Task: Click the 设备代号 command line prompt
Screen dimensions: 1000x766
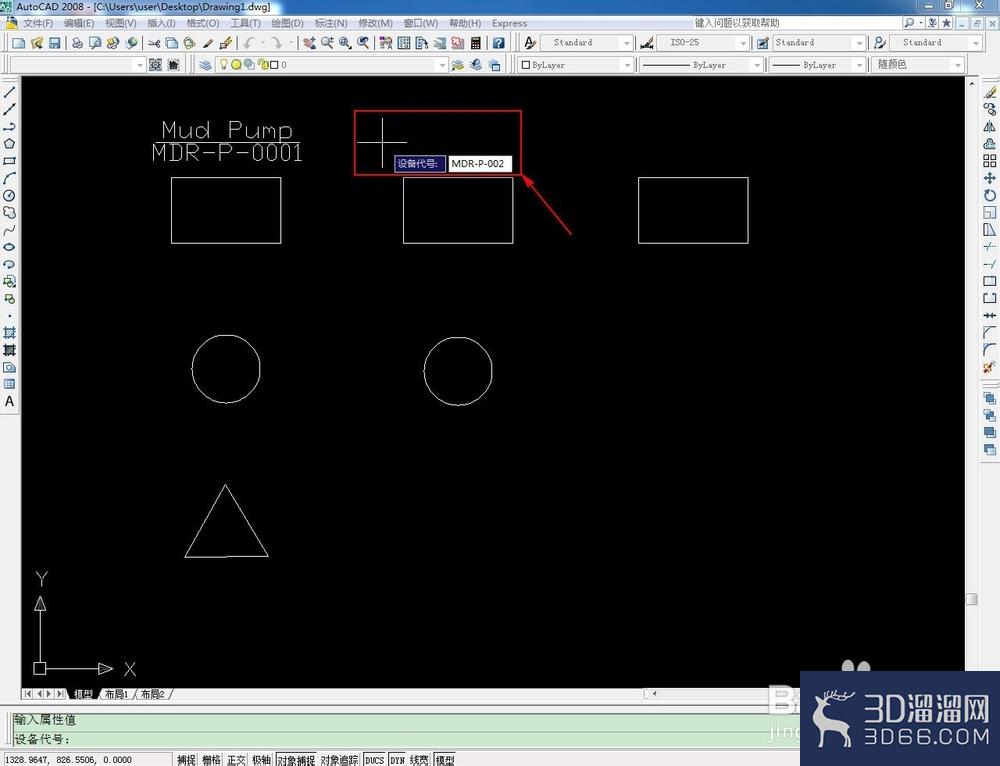Action: click(x=42, y=739)
